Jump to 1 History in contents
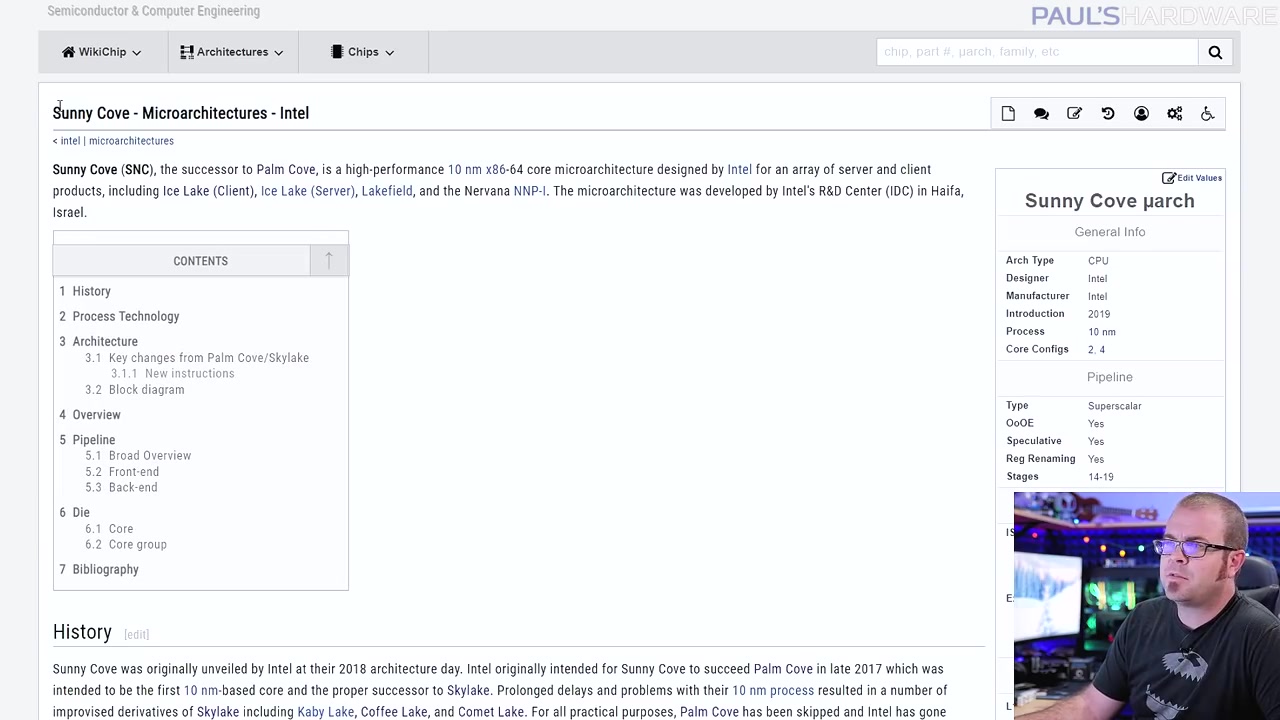Image resolution: width=1280 pixels, height=720 pixels. click(x=85, y=291)
